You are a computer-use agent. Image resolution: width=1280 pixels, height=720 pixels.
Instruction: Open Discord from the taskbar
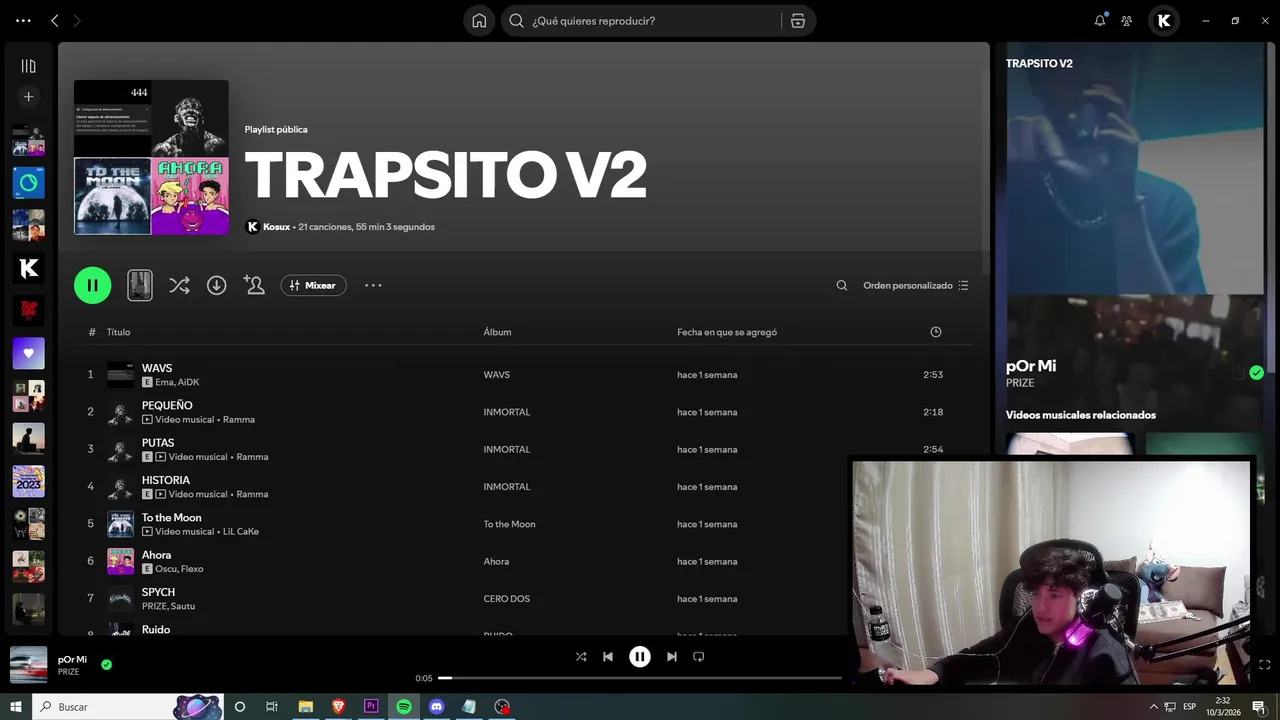[x=436, y=707]
